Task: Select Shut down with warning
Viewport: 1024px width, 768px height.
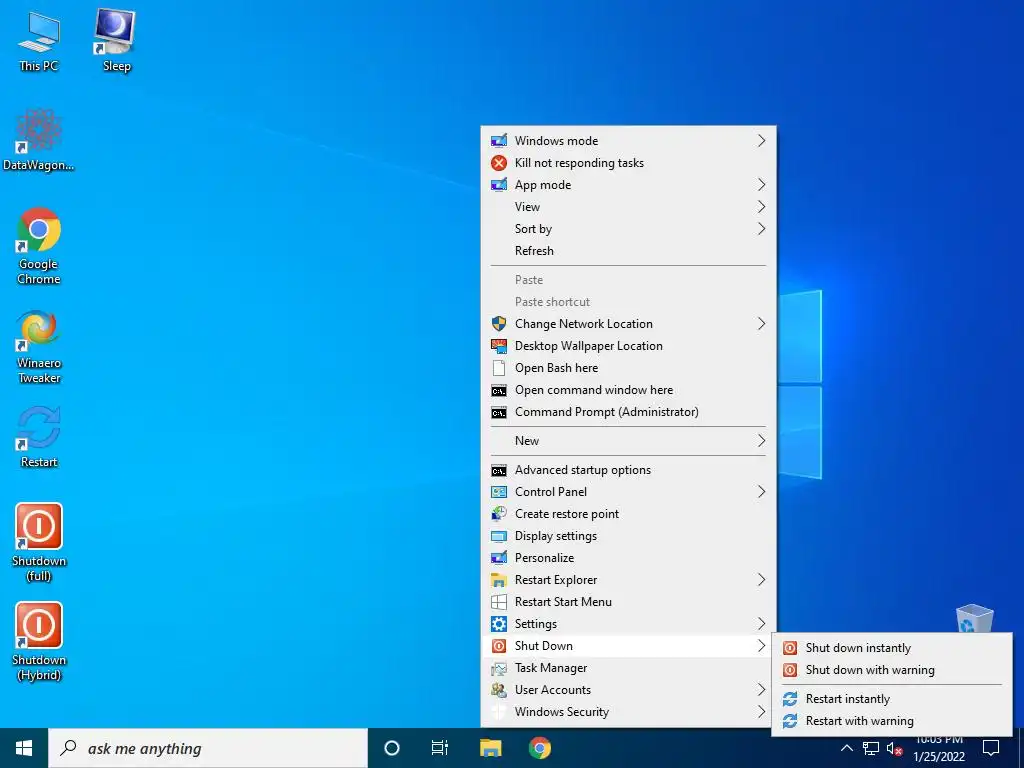Action: point(892,670)
